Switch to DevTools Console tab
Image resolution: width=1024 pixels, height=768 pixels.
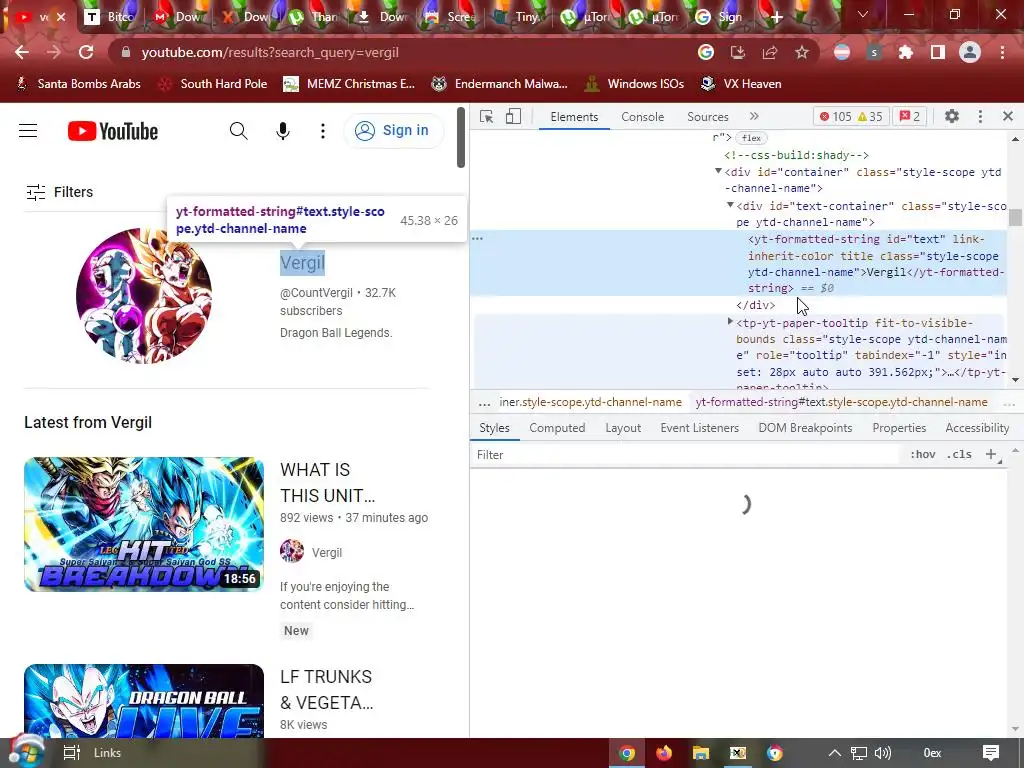643,117
